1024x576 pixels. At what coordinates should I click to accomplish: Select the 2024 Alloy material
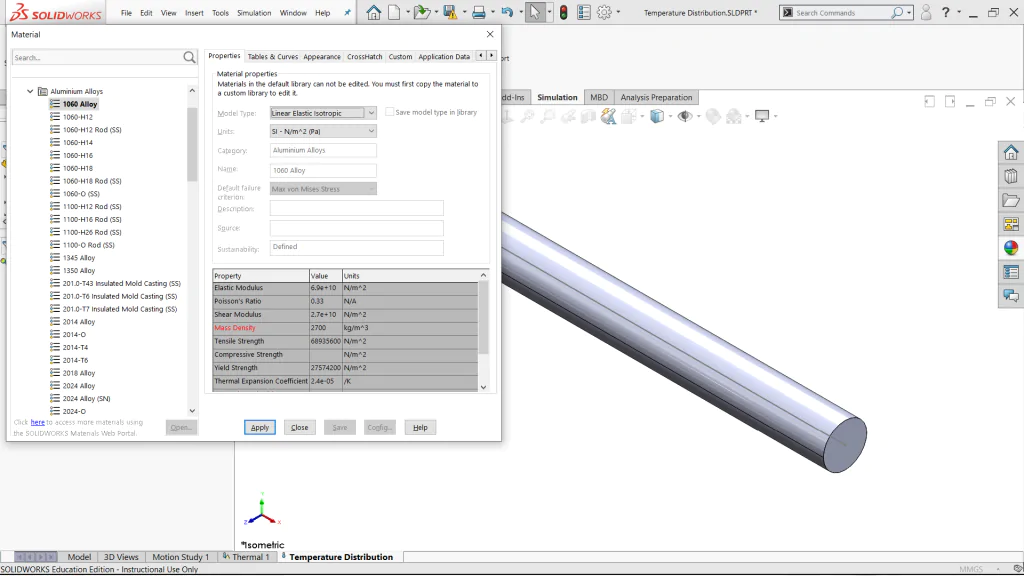79,386
